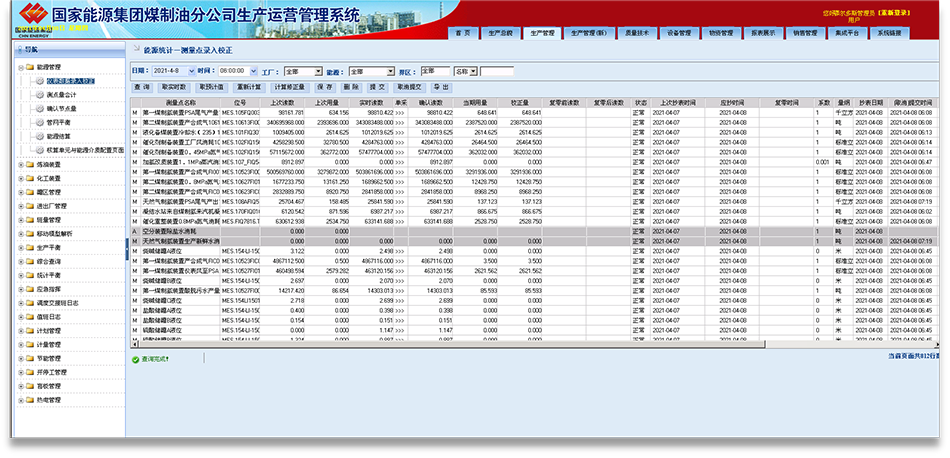This screenshot has width=950, height=458.
Task: Click the gear icon next to 能源结算
Action: coord(40,137)
